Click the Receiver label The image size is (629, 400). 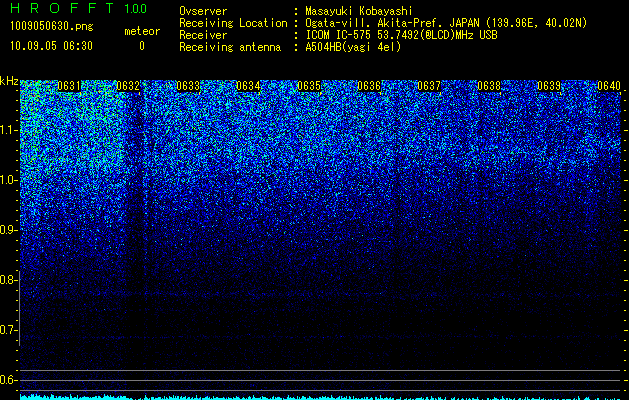203,35
